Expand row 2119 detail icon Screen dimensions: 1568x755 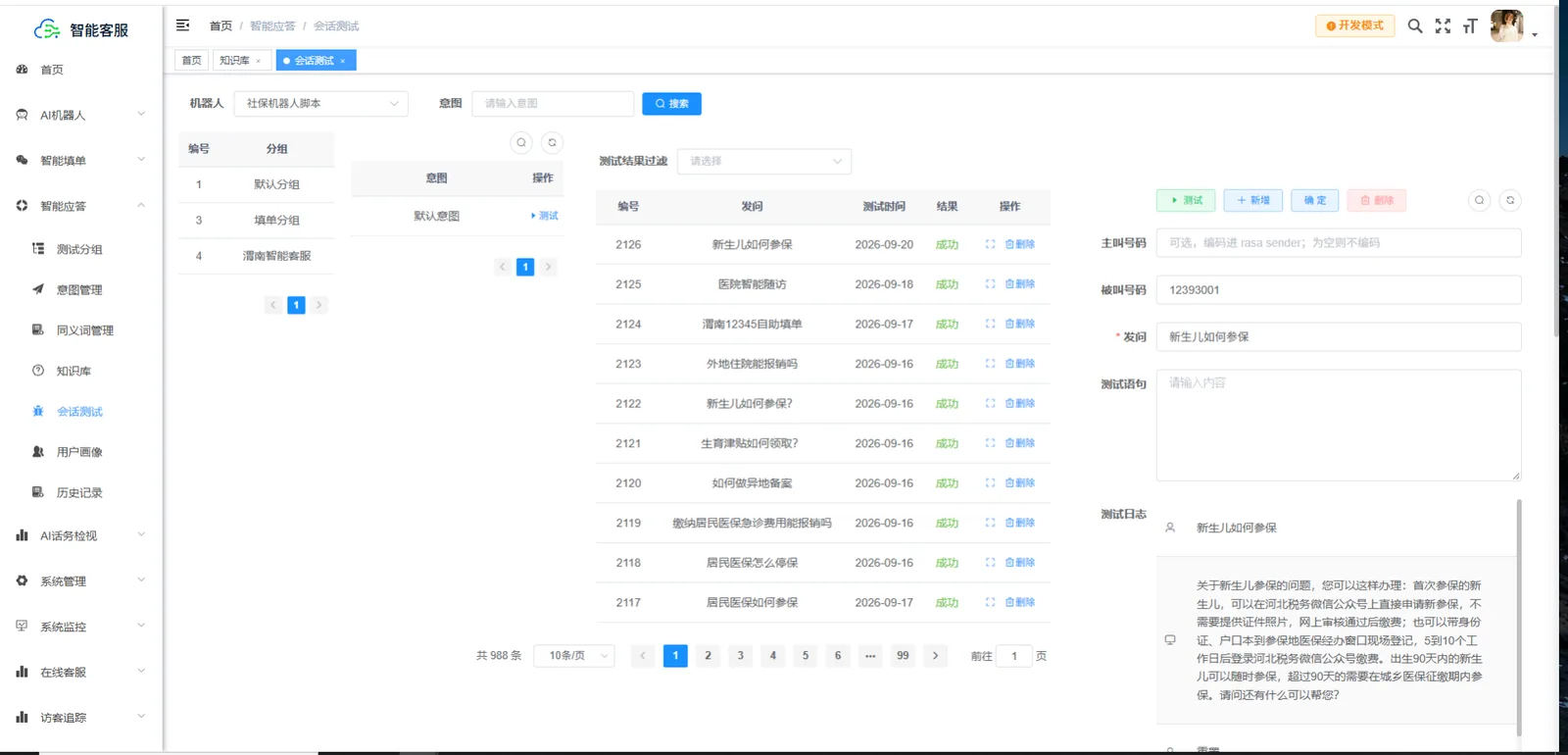point(990,523)
